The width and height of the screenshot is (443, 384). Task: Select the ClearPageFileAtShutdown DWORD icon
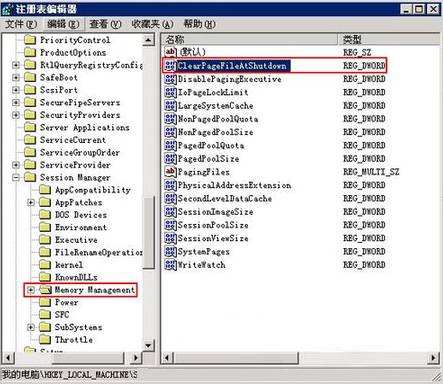click(x=170, y=66)
